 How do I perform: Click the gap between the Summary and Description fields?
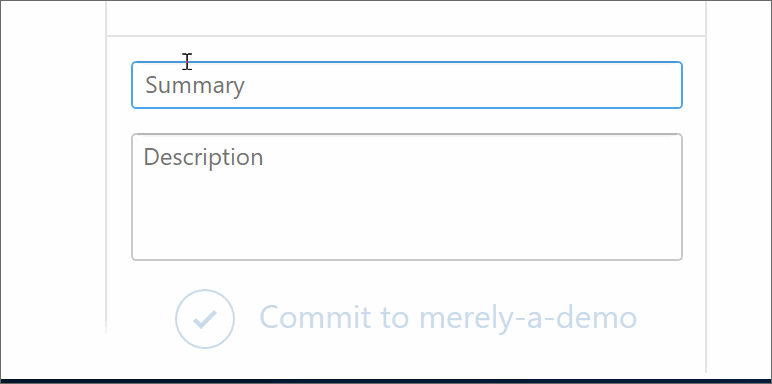point(407,121)
